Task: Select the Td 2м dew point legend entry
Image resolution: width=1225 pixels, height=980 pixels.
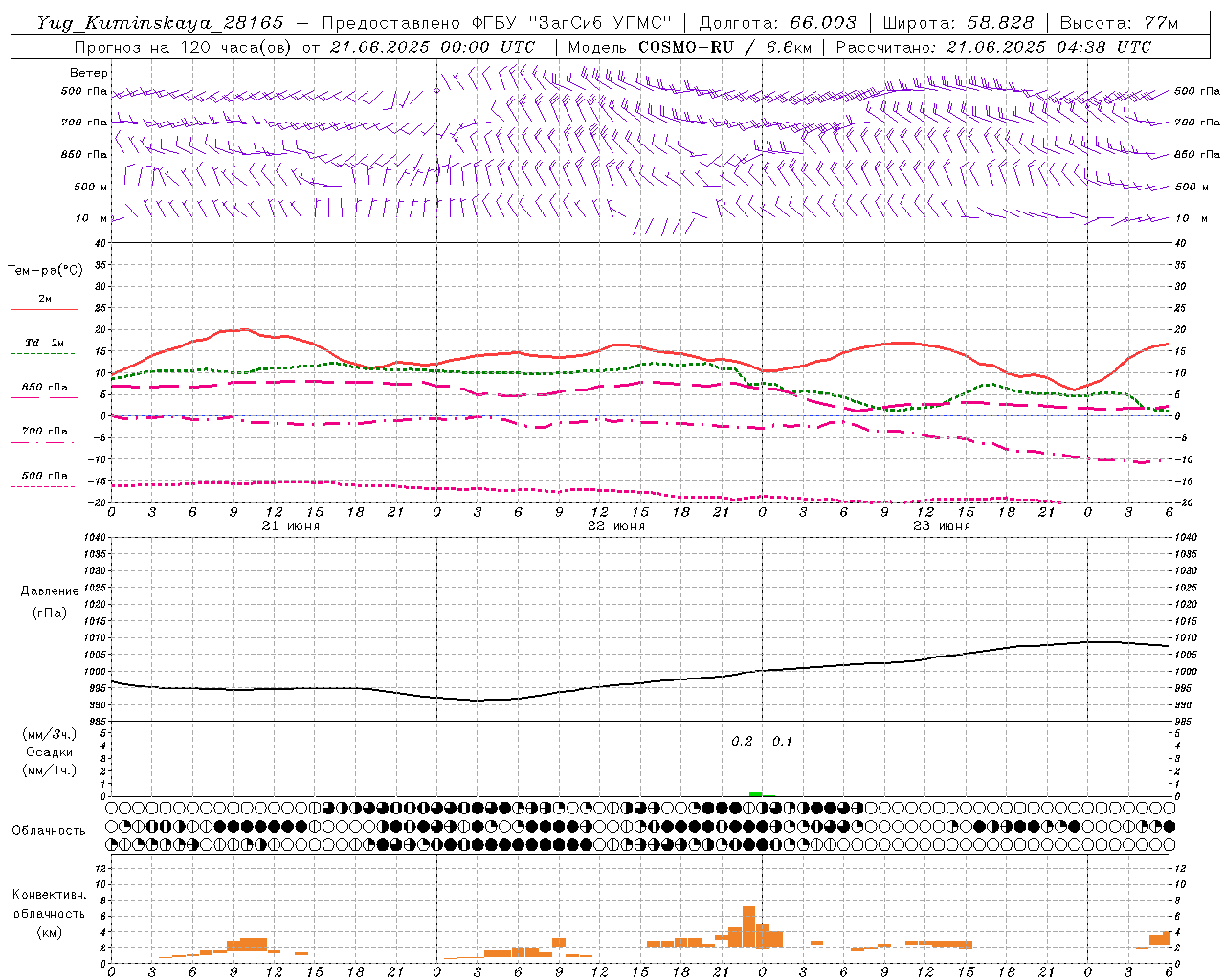Action: coord(44,343)
